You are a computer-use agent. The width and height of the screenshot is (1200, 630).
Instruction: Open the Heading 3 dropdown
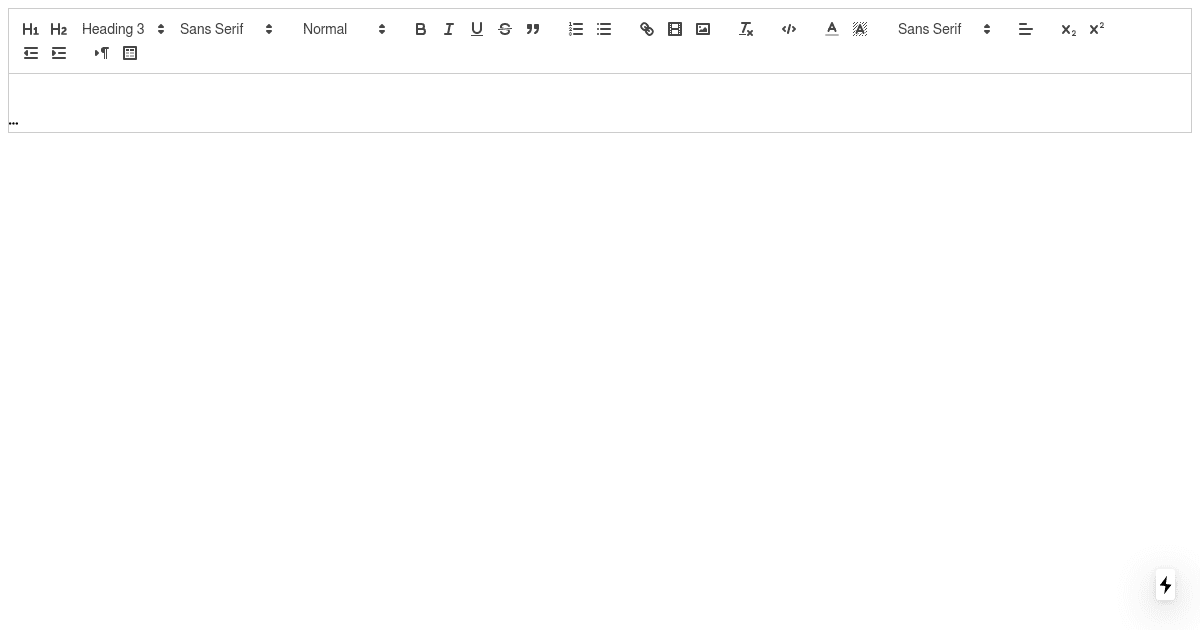[120, 29]
